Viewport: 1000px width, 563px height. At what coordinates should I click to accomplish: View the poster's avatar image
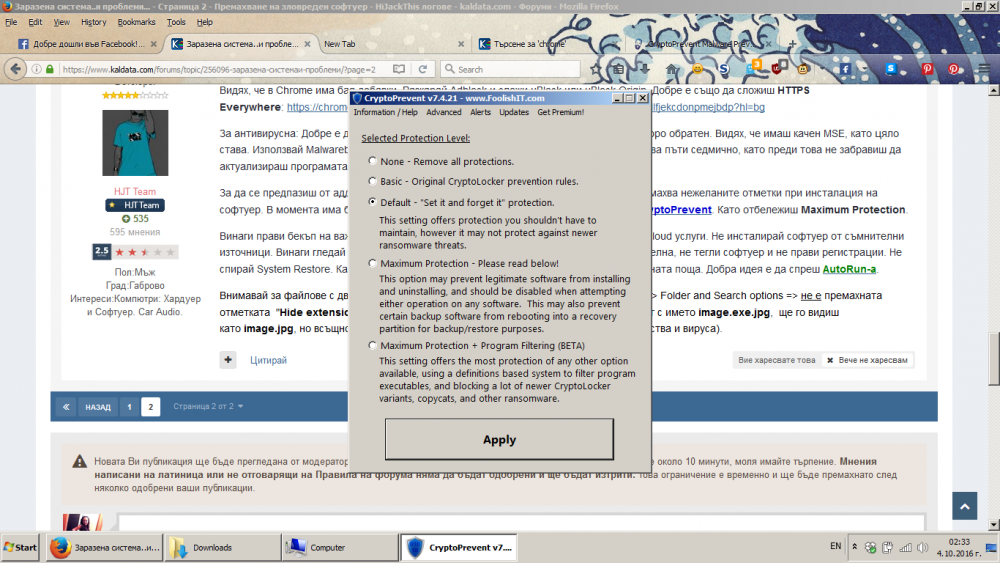(x=135, y=143)
